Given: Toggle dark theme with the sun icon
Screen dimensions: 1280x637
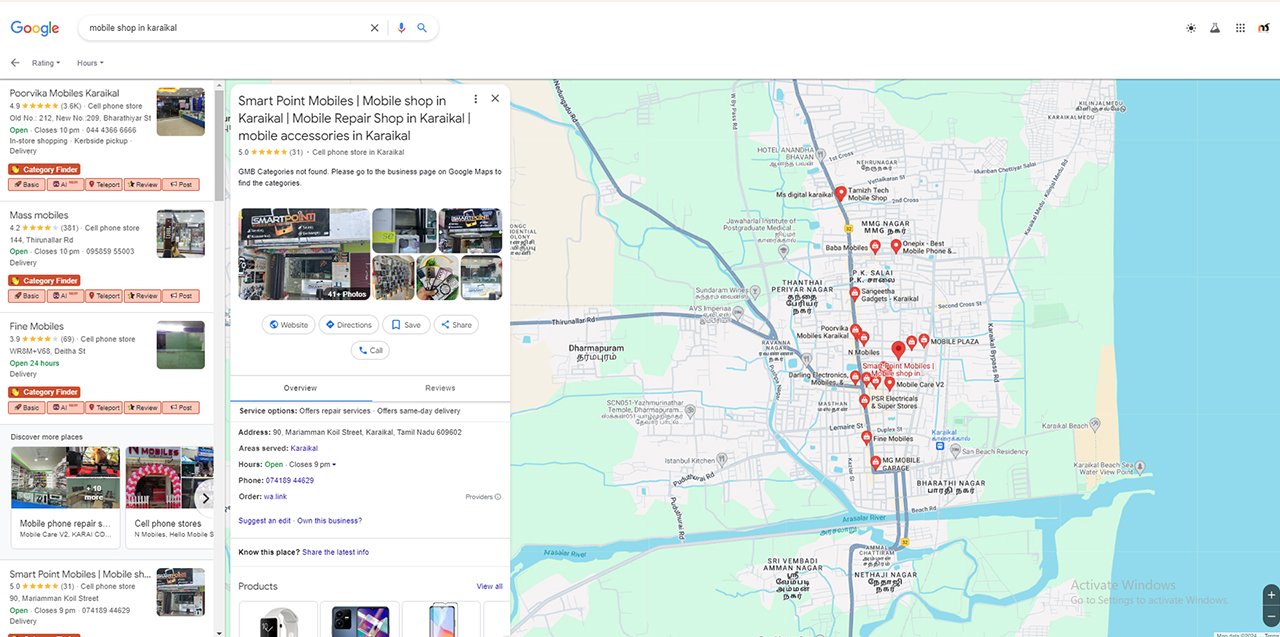Looking at the screenshot, I should (x=1191, y=28).
